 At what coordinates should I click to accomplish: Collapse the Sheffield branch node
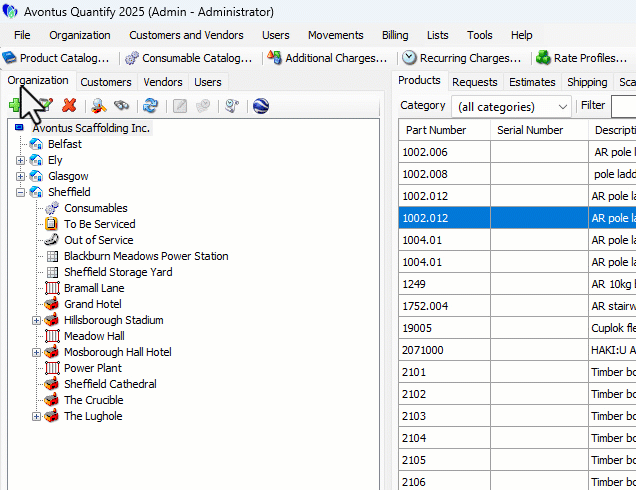pos(21,192)
